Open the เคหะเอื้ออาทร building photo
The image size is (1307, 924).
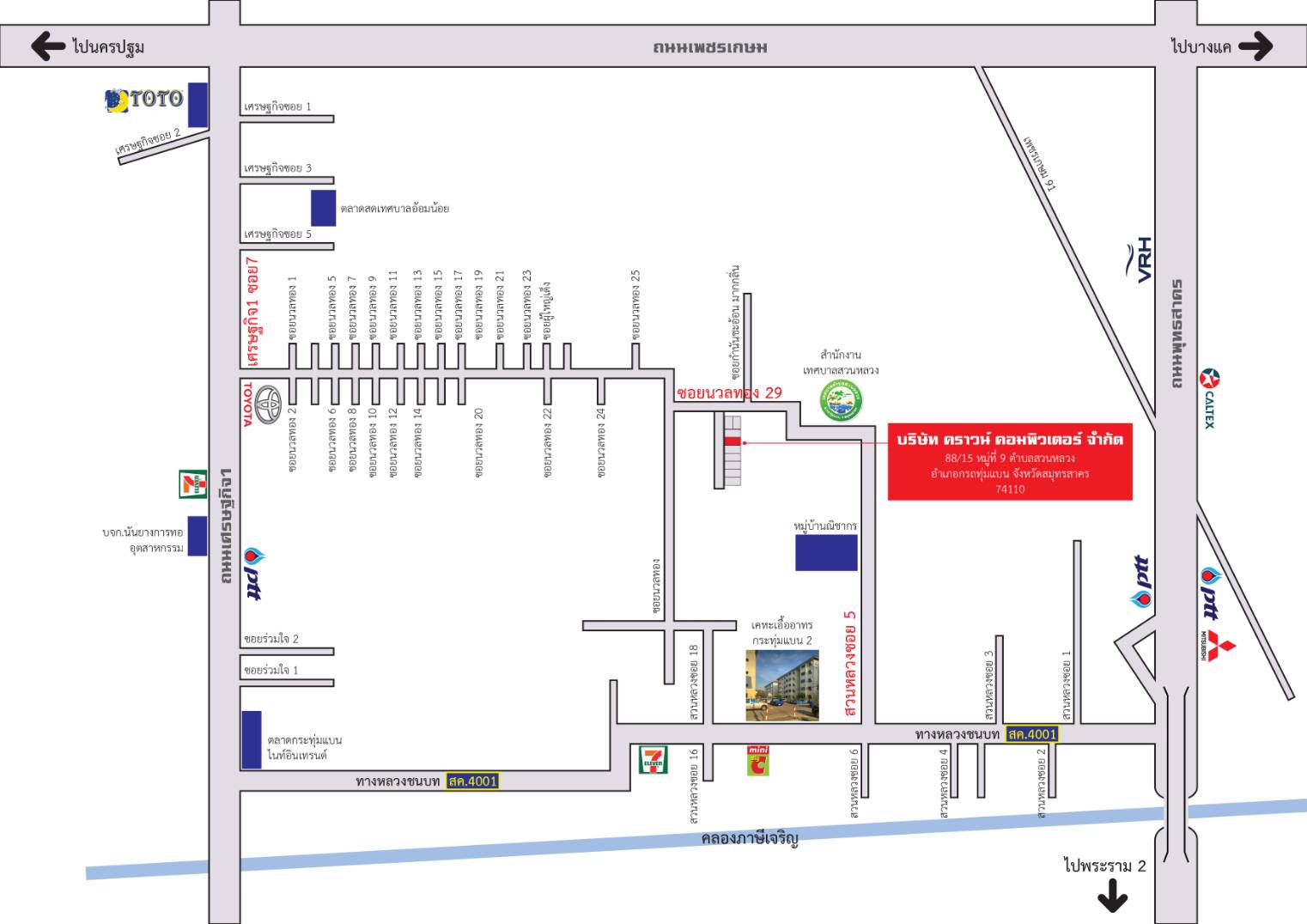point(781,685)
